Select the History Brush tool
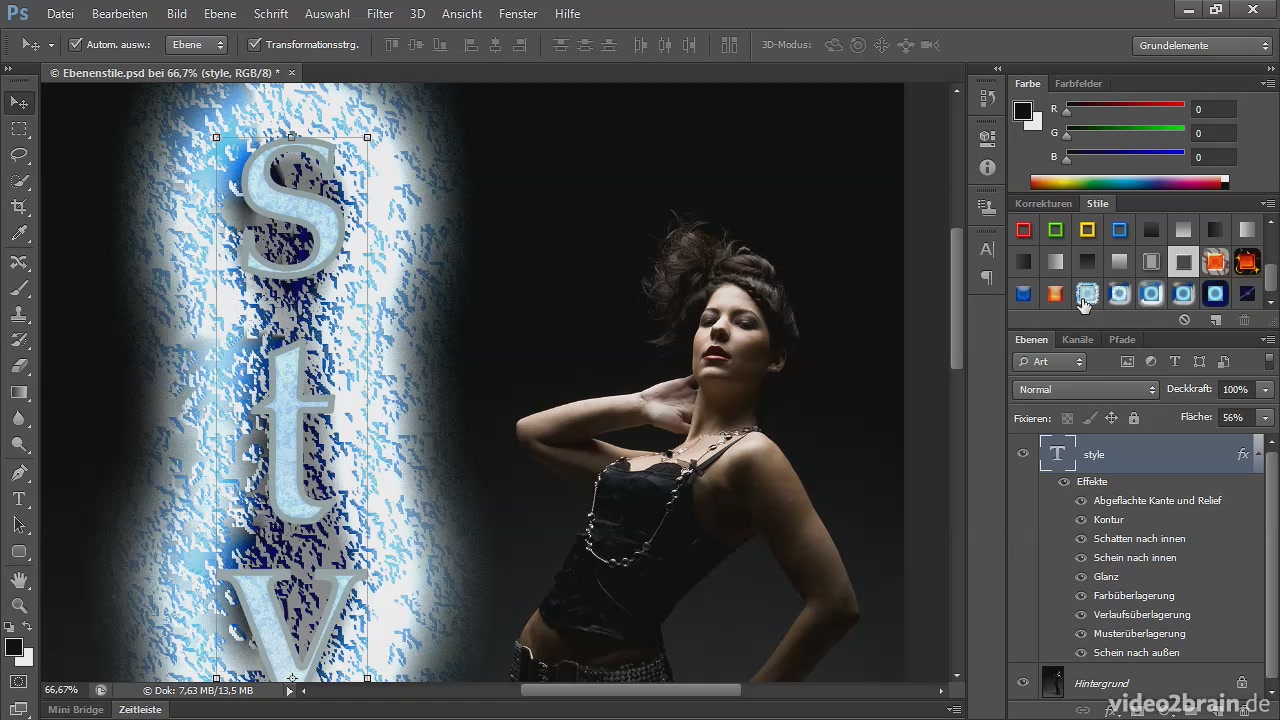The width and height of the screenshot is (1280, 720). (x=19, y=340)
